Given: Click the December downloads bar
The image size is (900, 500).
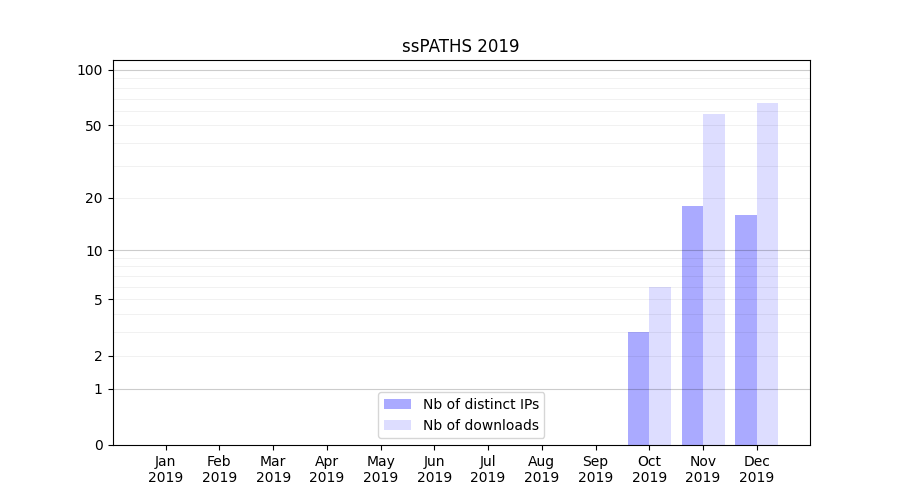Looking at the screenshot, I should [767, 274].
